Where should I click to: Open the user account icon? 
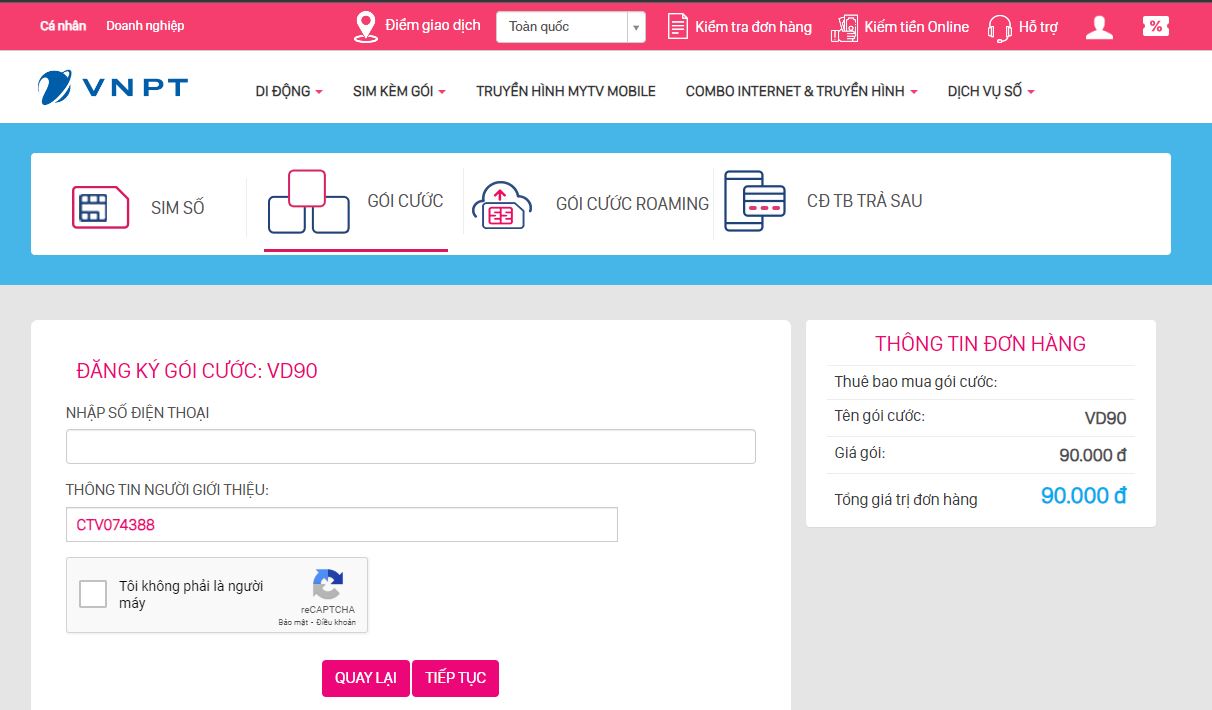click(x=1099, y=27)
